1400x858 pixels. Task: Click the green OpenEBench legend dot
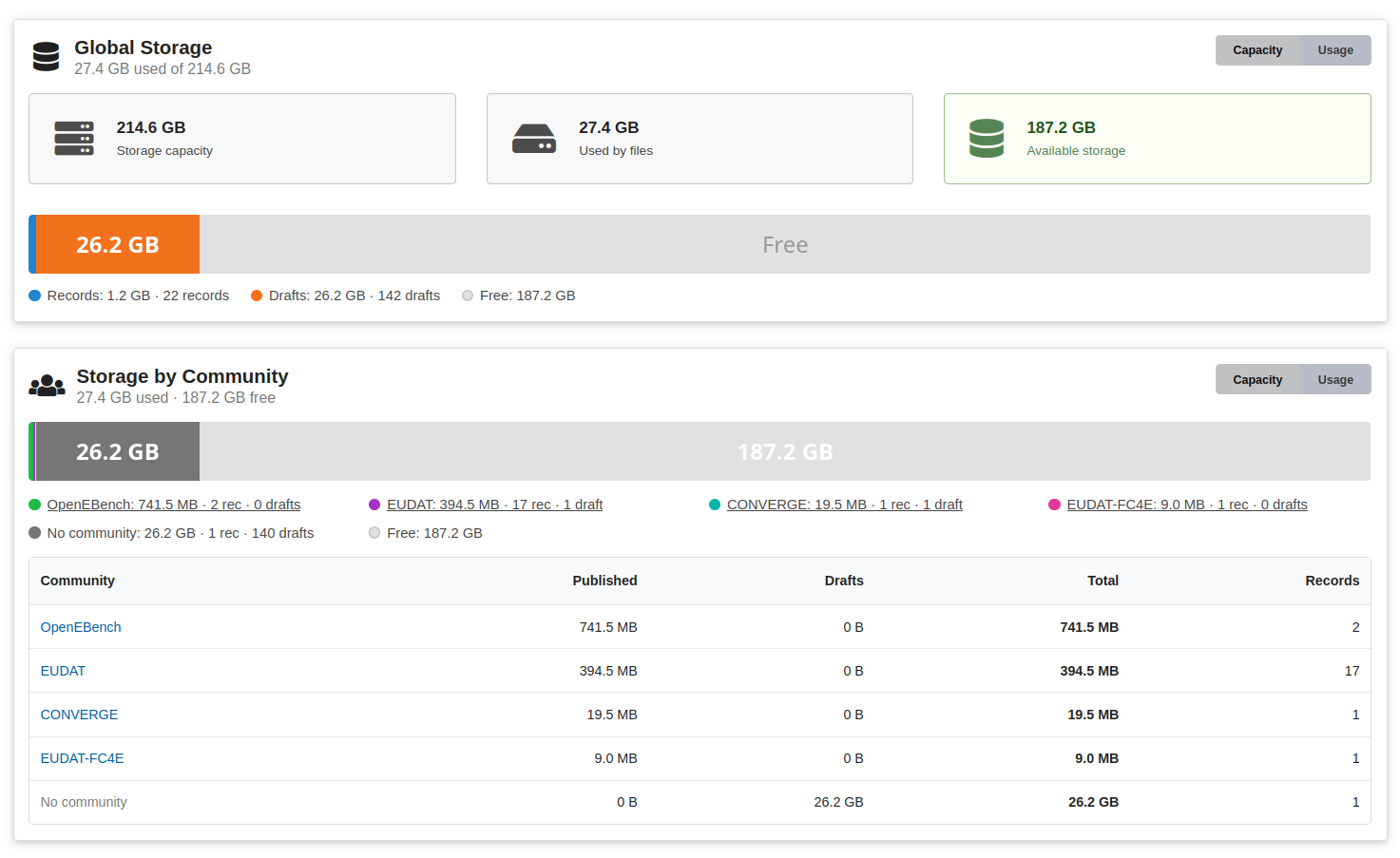[x=35, y=505]
